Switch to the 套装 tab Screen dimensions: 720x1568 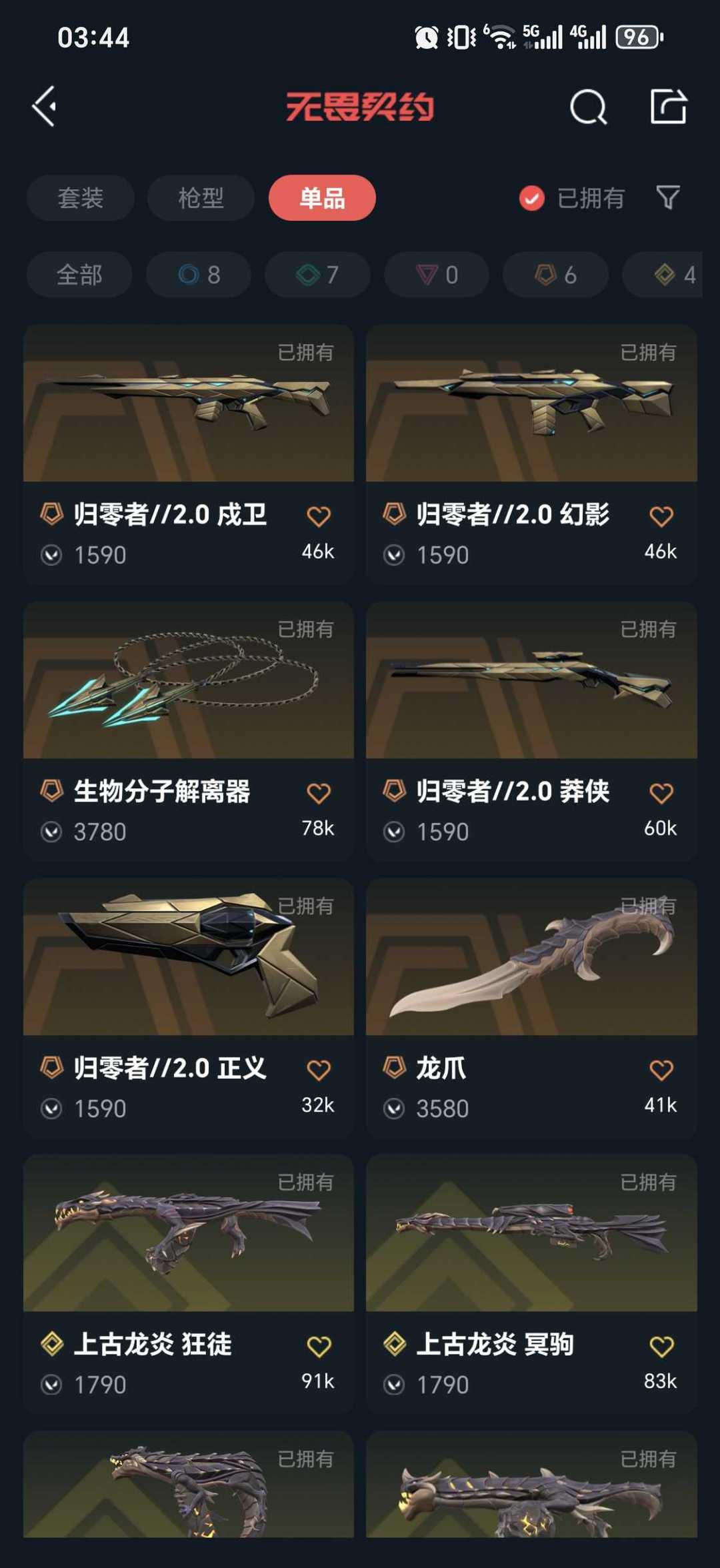point(81,198)
